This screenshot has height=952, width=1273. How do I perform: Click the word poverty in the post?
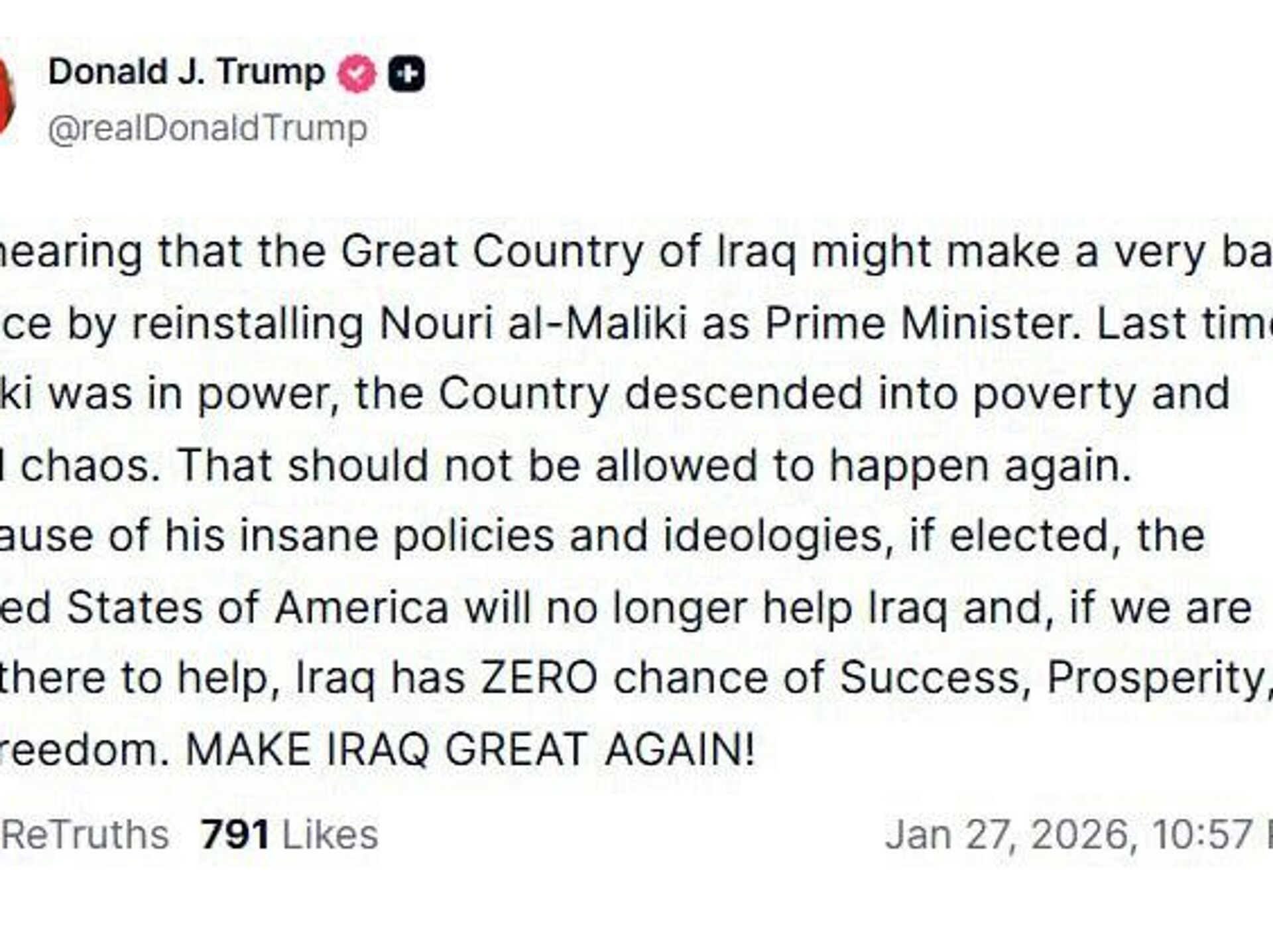(x=1046, y=394)
